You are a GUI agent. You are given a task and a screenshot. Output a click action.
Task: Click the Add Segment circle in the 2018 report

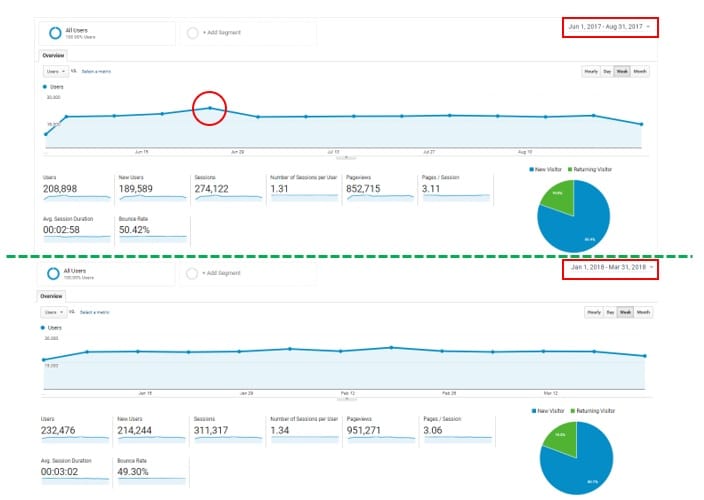192,273
